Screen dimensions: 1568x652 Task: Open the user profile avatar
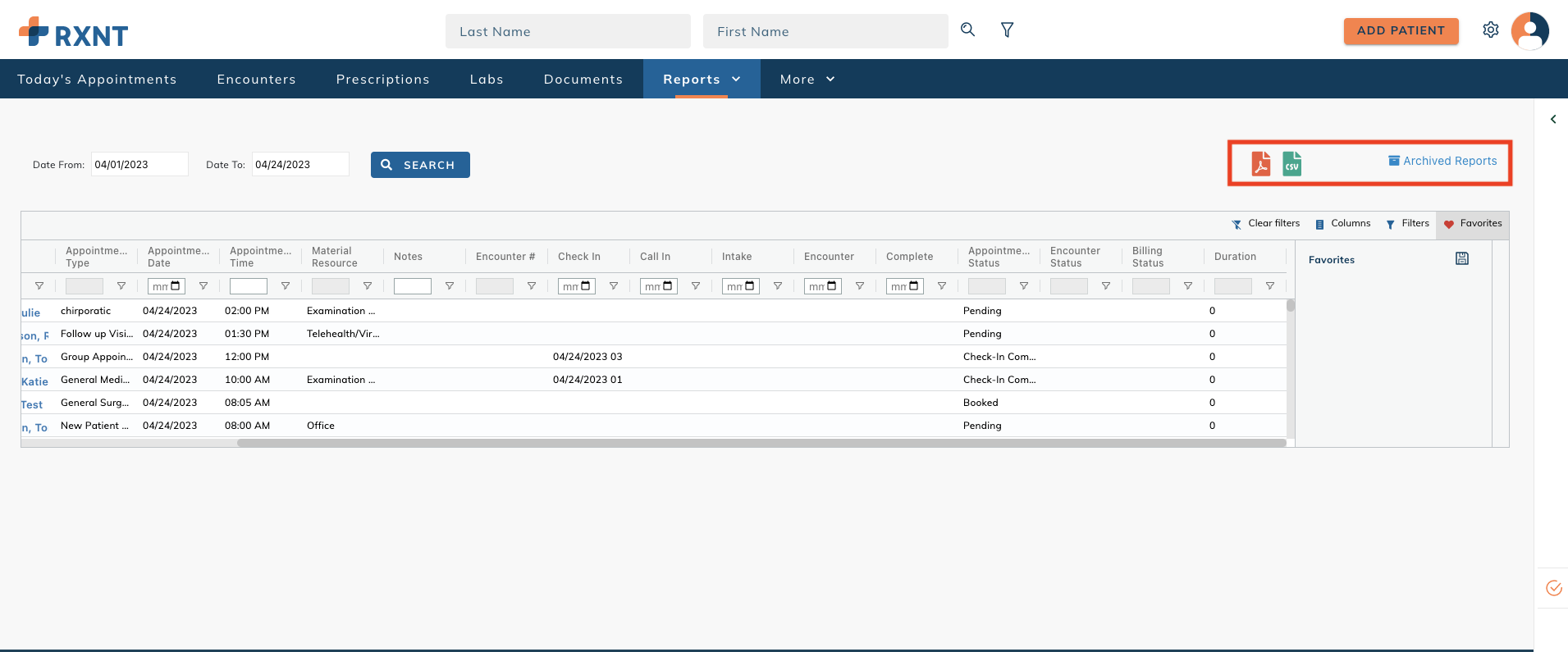[1529, 31]
